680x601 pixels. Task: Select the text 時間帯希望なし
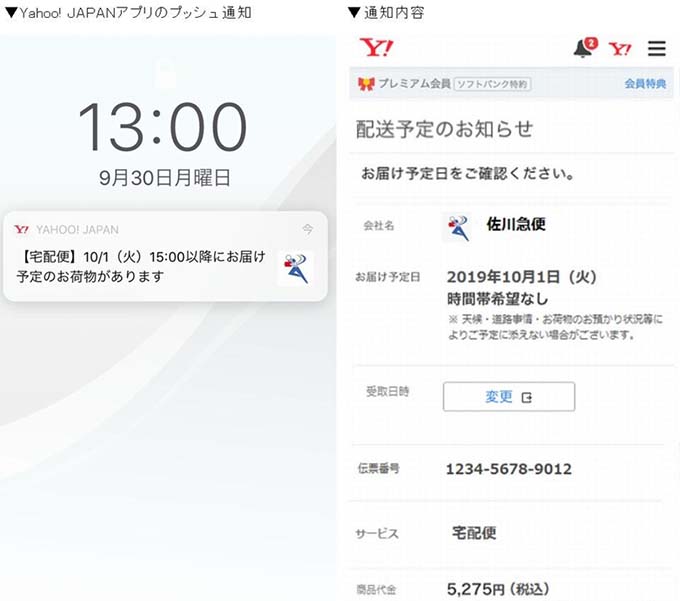click(x=497, y=298)
